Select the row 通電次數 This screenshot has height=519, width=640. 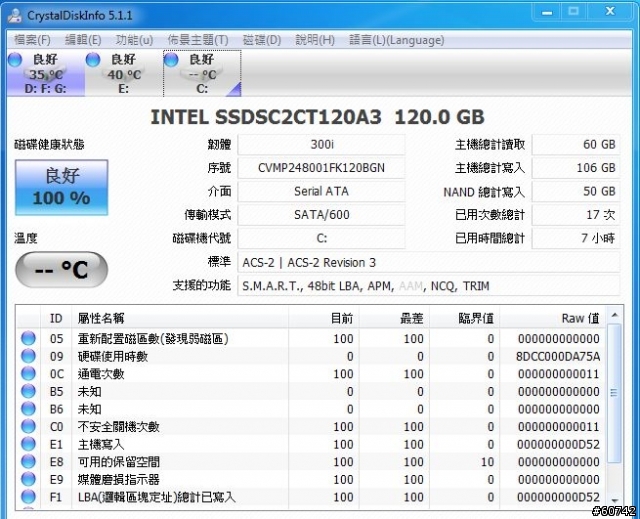[x=311, y=374]
